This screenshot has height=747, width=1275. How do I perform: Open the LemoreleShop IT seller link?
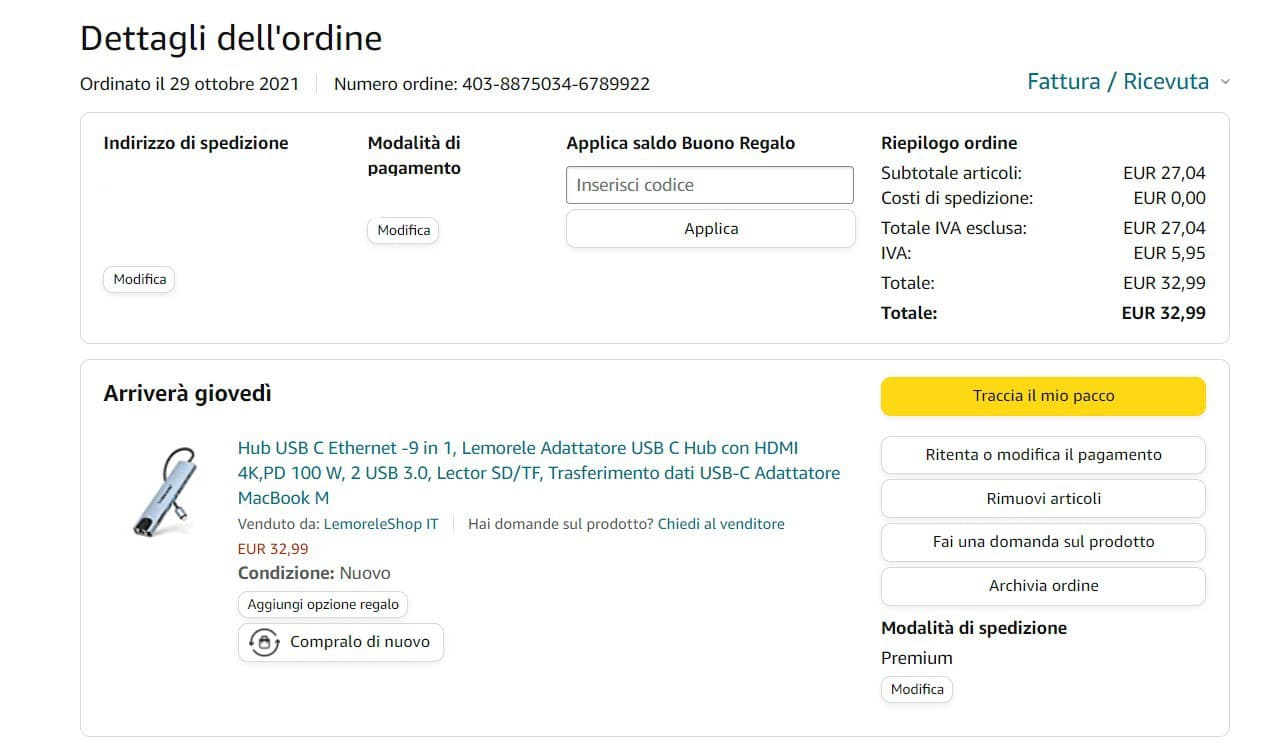click(x=382, y=524)
